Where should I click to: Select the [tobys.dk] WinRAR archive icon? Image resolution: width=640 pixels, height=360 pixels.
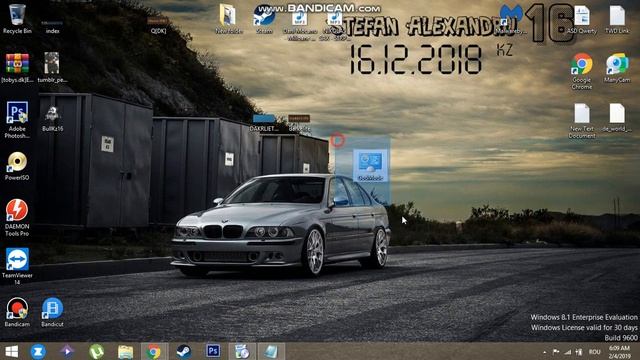coord(17,68)
